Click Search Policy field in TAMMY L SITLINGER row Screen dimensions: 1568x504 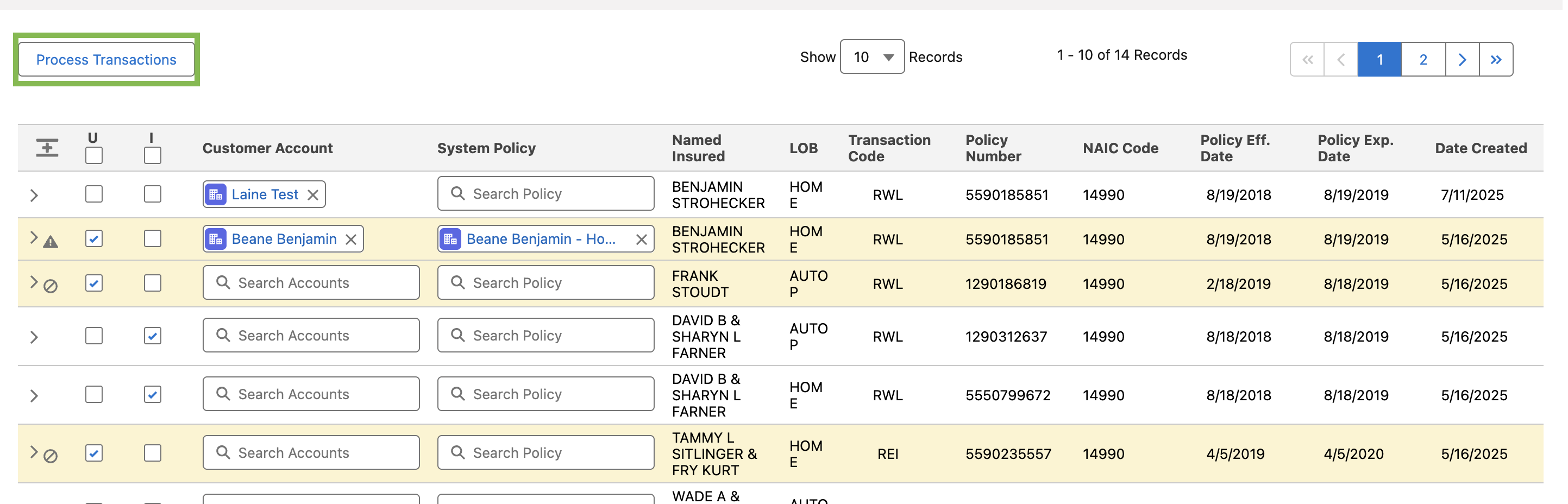pyautogui.click(x=545, y=453)
